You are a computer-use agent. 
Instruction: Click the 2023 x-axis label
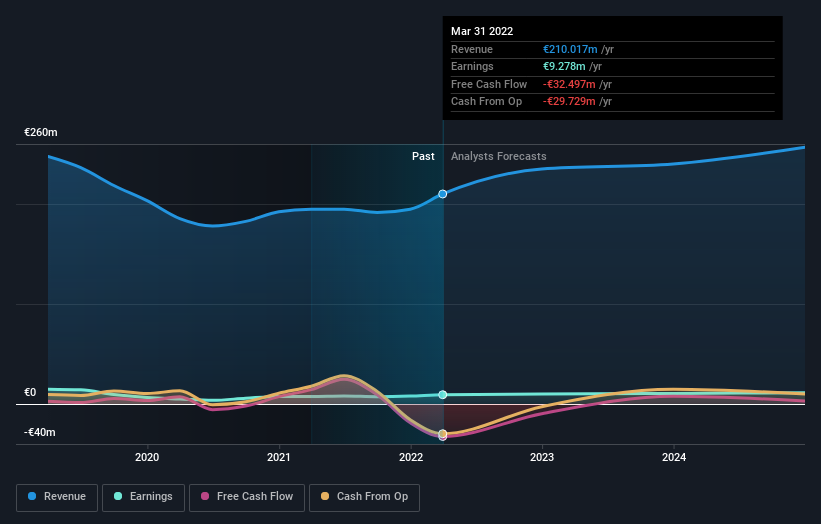[541, 457]
